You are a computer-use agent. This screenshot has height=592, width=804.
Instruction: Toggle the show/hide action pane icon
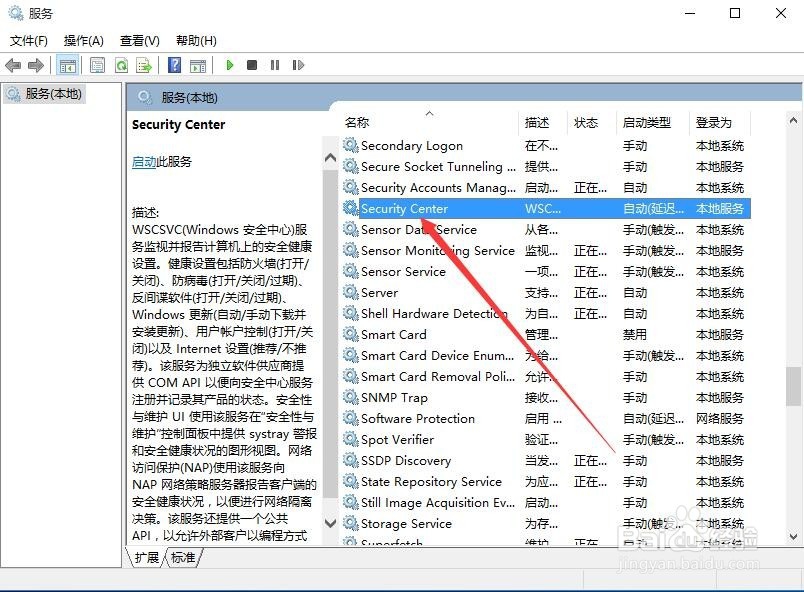[198, 65]
